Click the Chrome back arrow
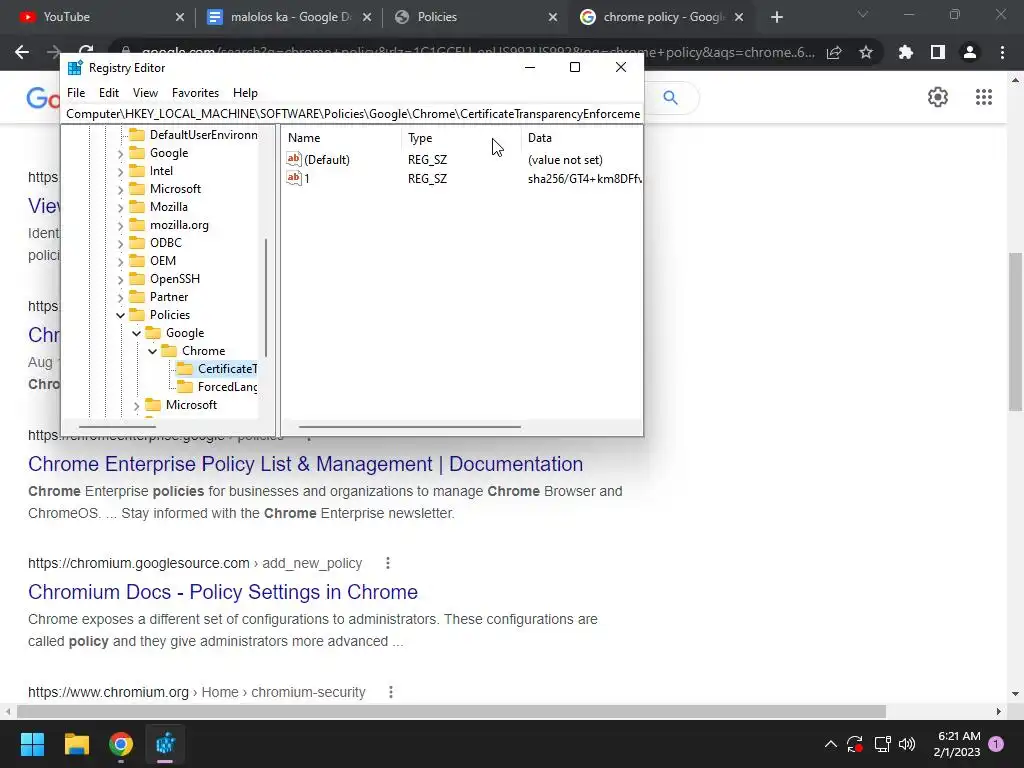 tap(22, 52)
